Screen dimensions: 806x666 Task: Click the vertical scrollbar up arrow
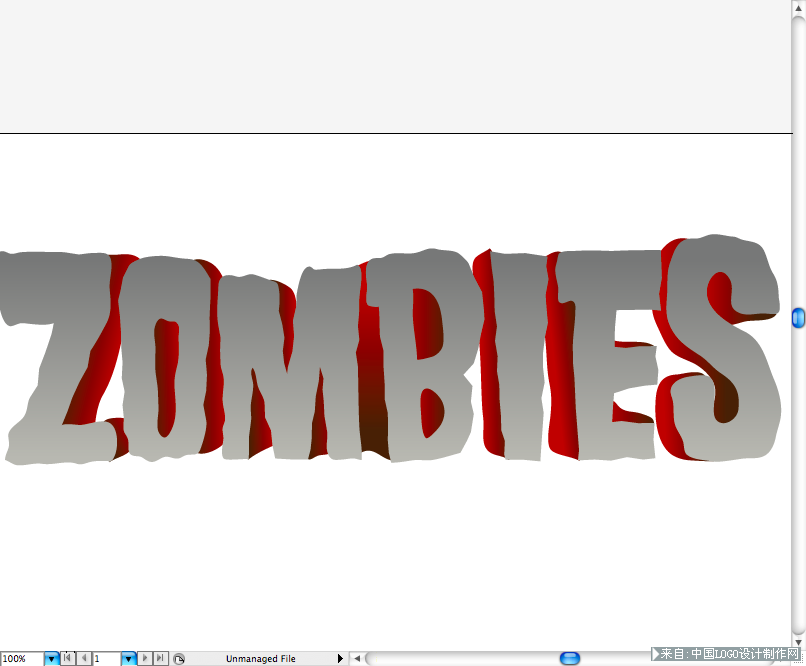coord(798,8)
